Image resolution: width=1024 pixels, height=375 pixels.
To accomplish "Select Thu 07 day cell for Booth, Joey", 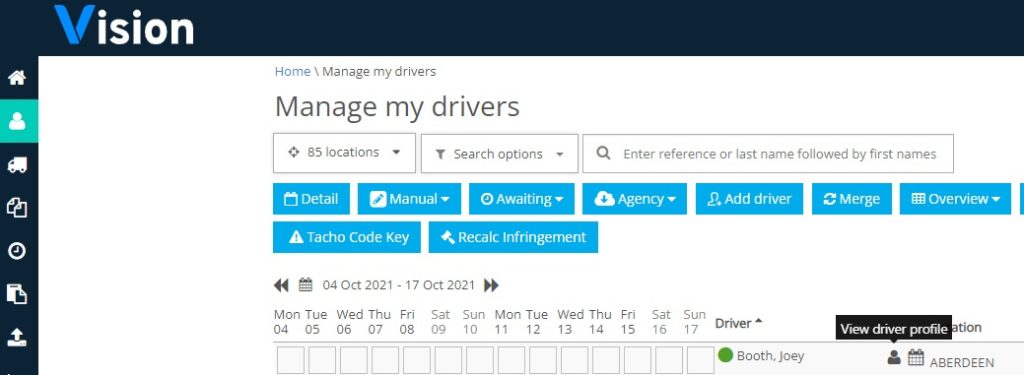I will coord(385,360).
